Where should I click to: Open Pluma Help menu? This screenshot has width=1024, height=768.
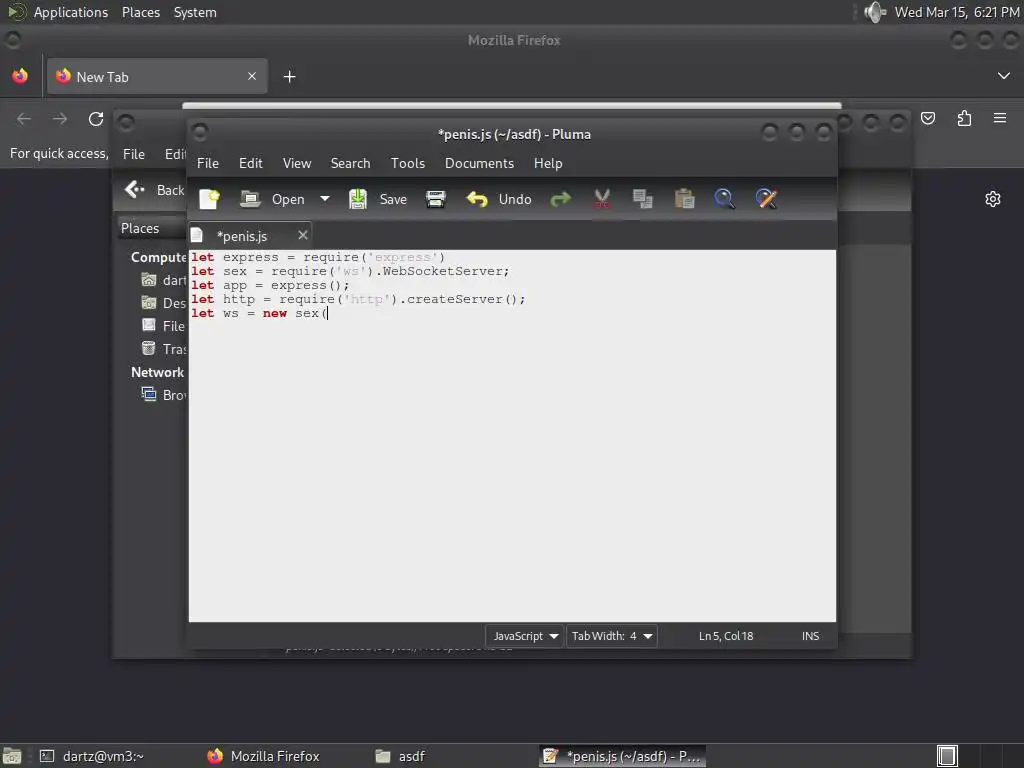click(x=548, y=163)
